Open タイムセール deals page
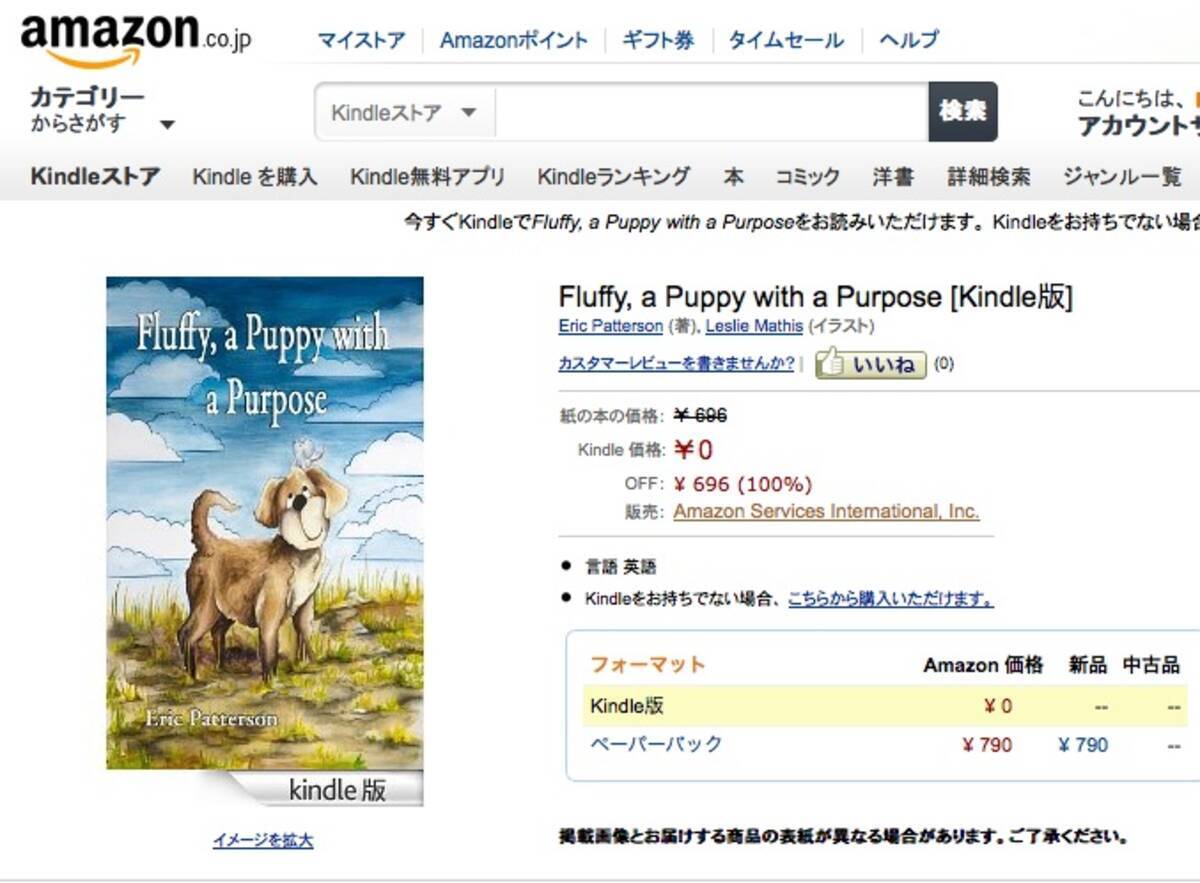The image size is (1200, 883). click(785, 41)
